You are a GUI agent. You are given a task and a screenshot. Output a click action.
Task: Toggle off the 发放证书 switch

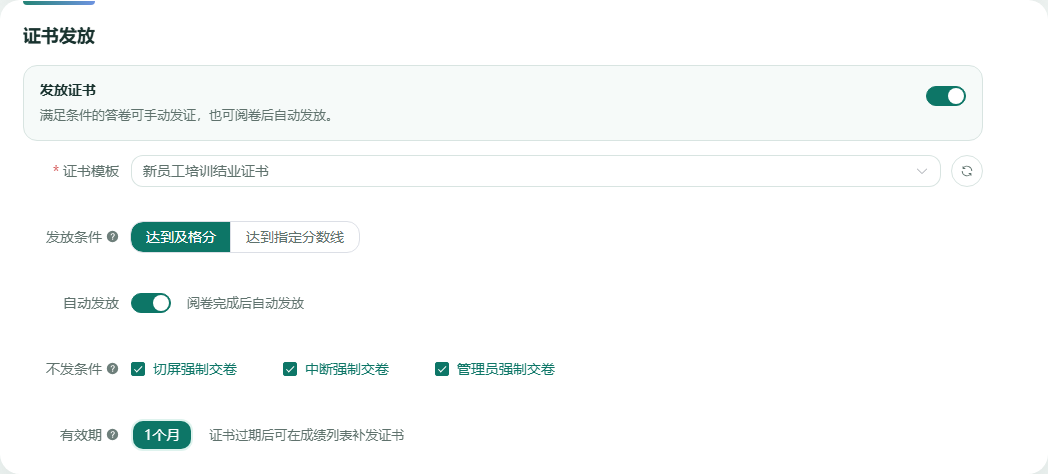(946, 96)
